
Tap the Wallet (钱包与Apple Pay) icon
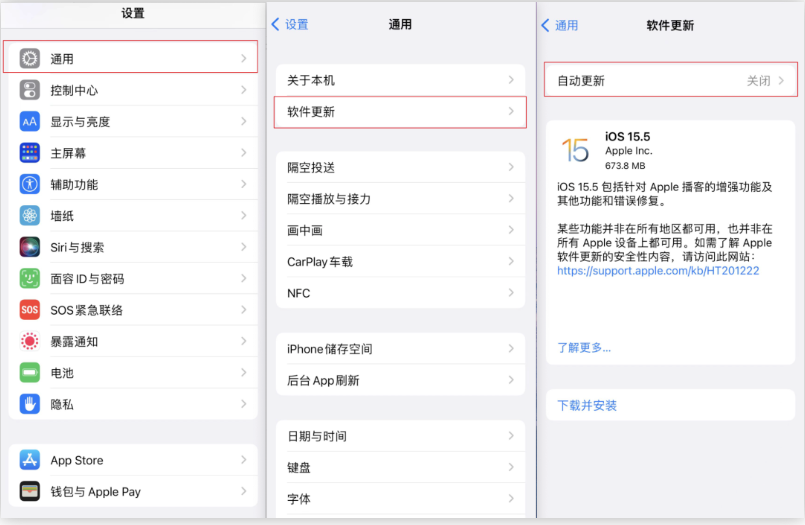pyautogui.click(x=30, y=491)
